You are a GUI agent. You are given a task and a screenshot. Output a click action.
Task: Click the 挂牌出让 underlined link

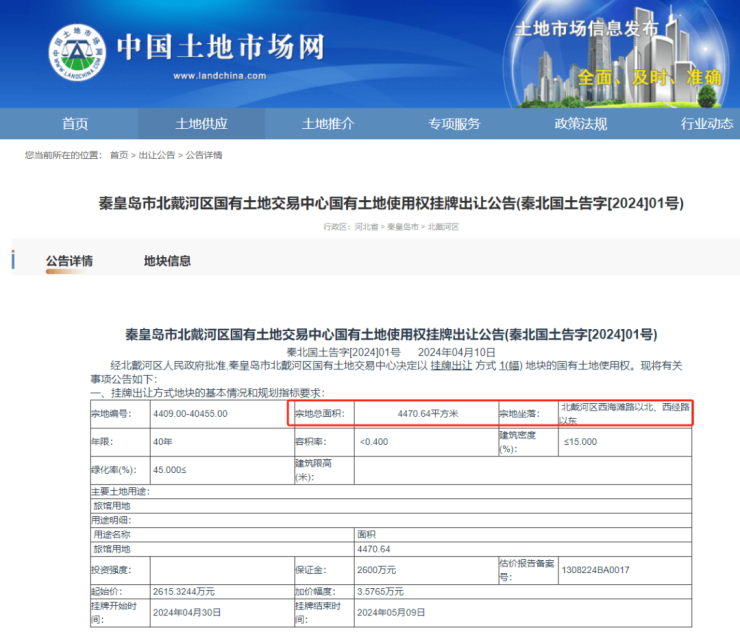(x=453, y=367)
